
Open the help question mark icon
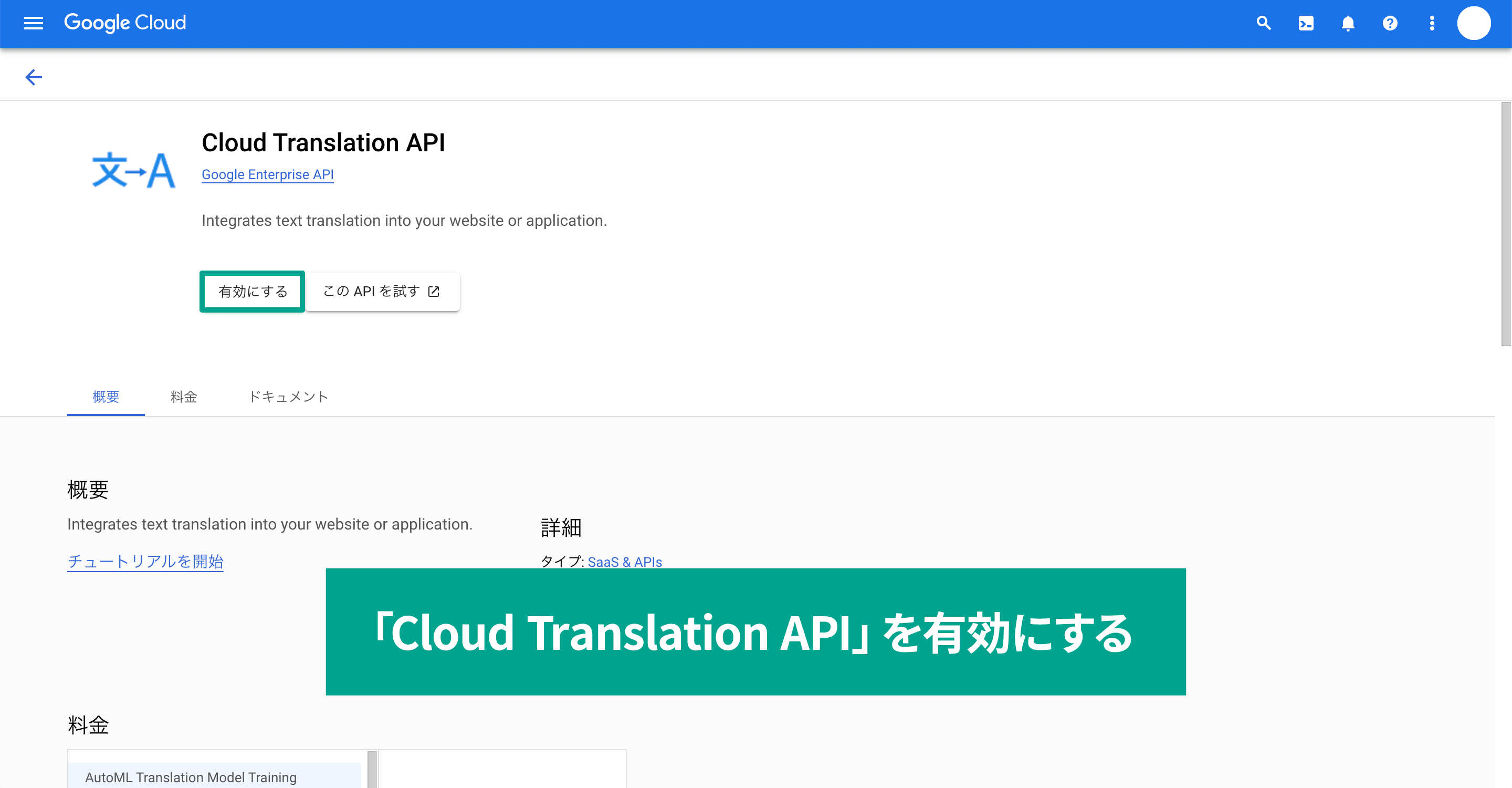1390,24
